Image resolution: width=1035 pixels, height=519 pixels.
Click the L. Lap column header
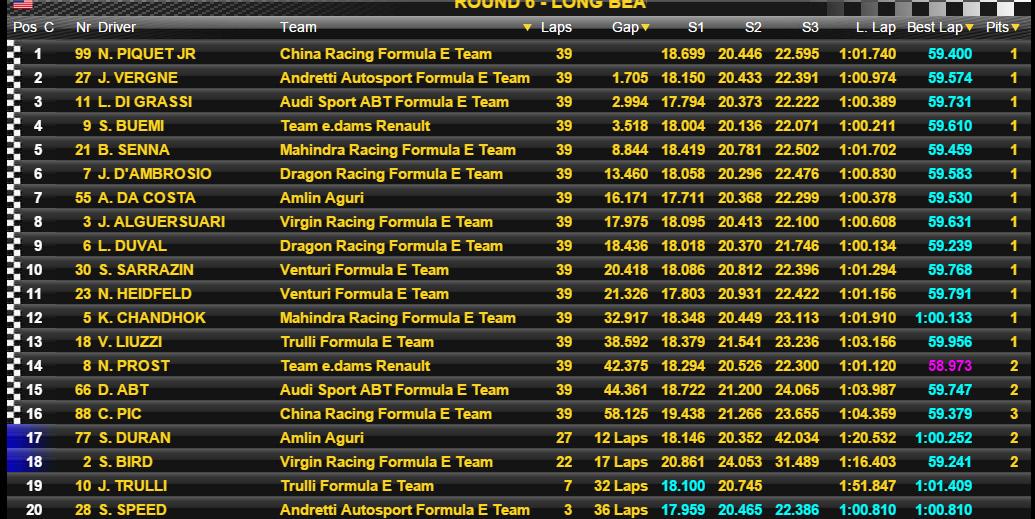[876, 27]
